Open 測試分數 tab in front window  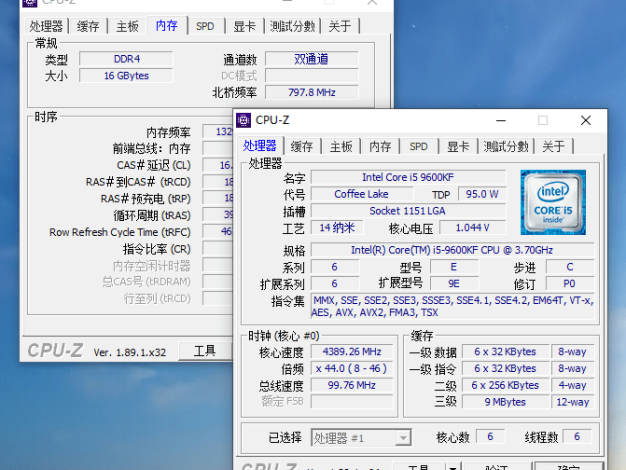(x=506, y=147)
